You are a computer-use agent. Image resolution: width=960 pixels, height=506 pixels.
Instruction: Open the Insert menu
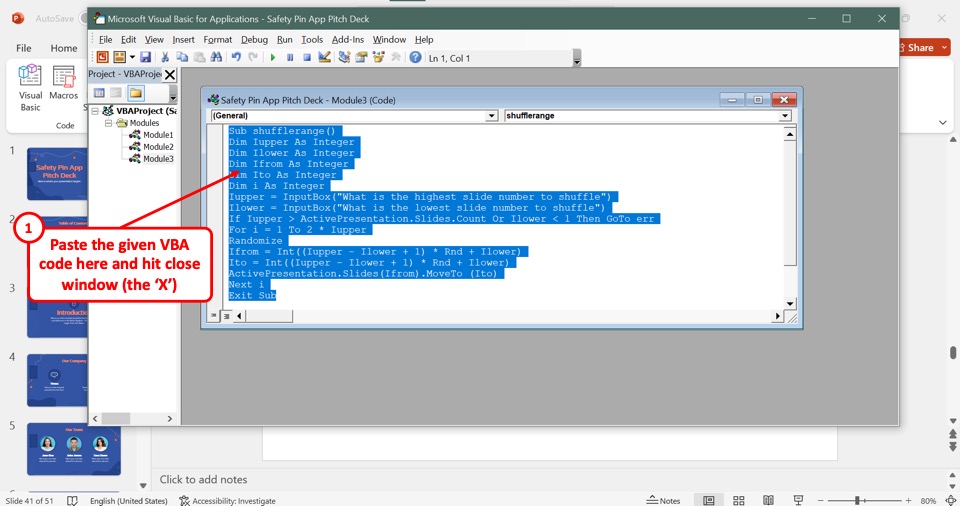coord(183,39)
